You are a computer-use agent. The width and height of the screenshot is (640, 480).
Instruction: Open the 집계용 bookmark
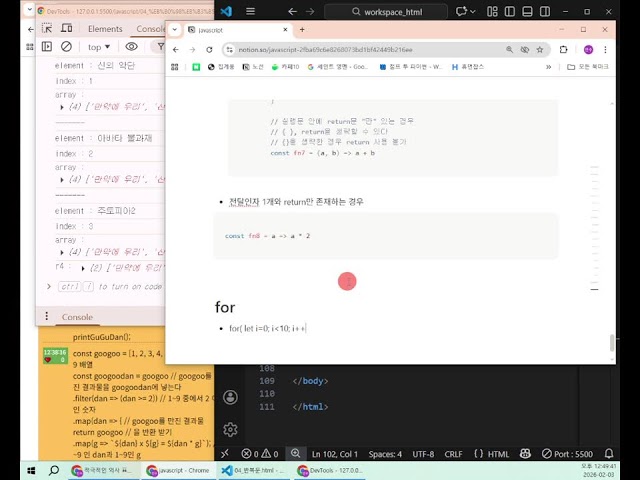pyautogui.click(x=221, y=67)
